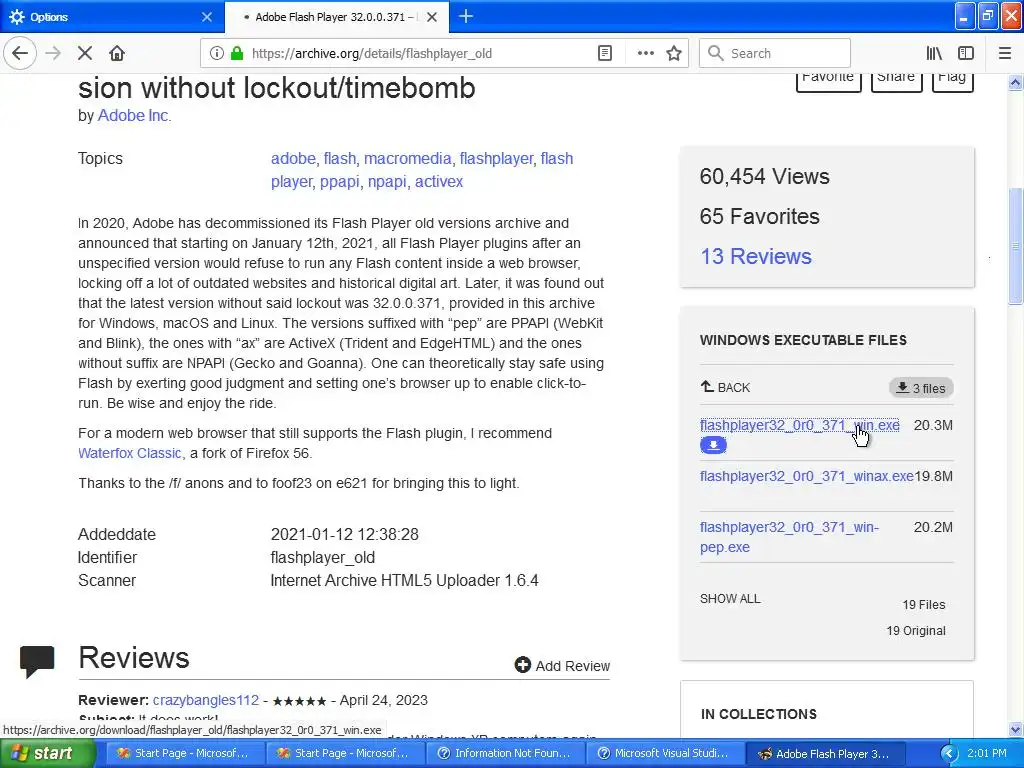Open the adobe topic link
Viewport: 1024px width, 768px height.
(293, 159)
